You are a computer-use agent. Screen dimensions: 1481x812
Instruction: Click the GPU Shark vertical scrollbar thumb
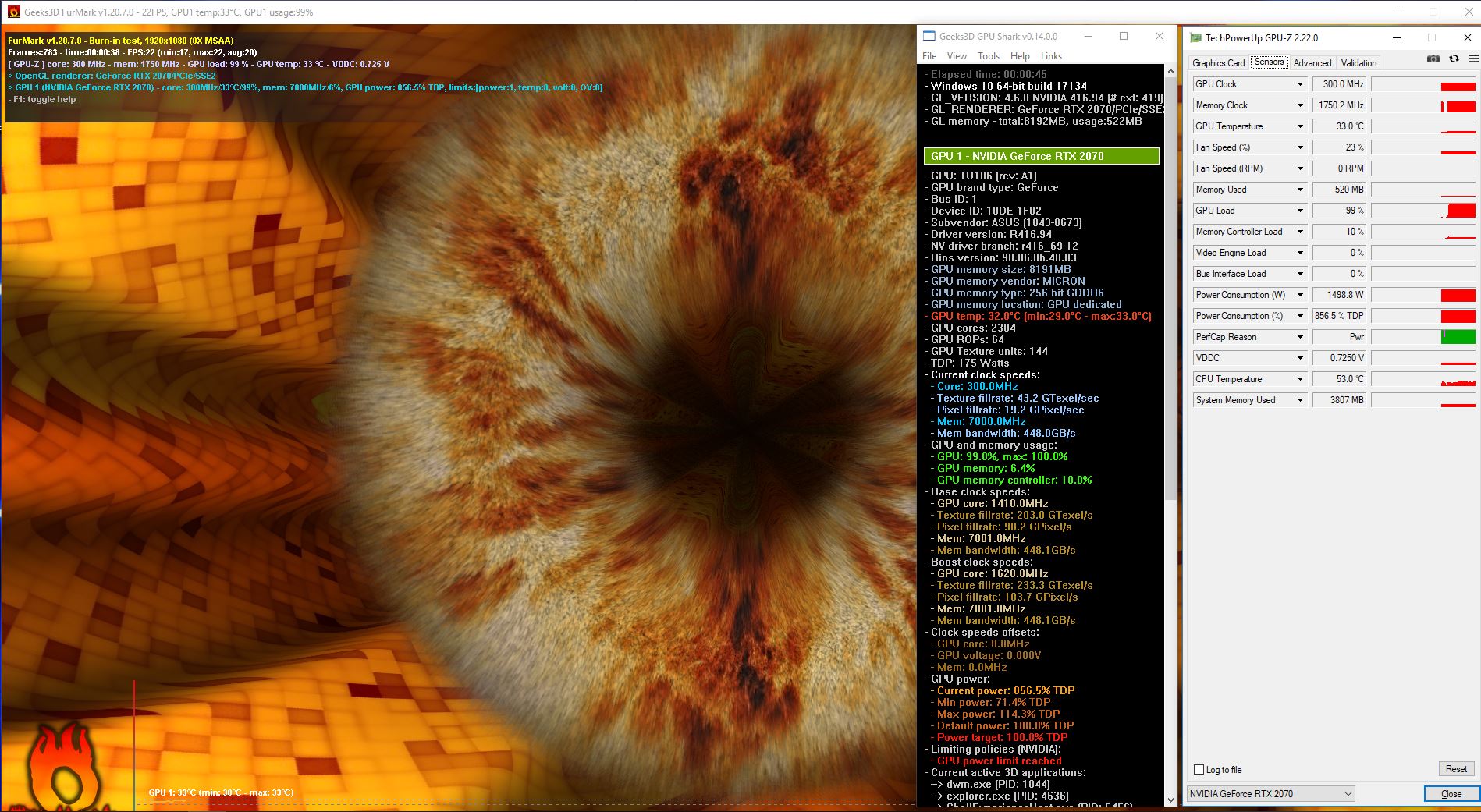tap(1170, 289)
